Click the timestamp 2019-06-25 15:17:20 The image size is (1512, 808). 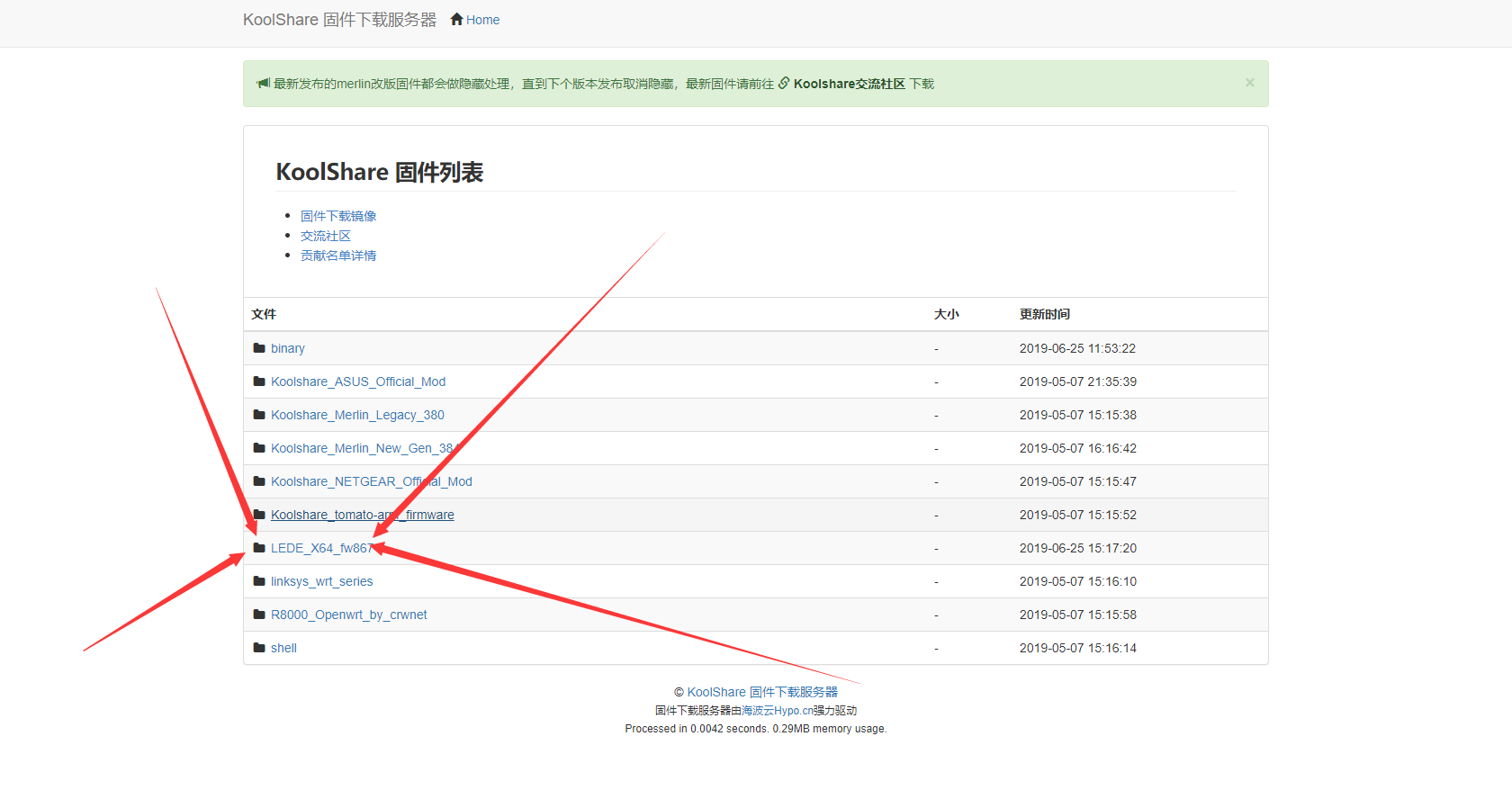point(1078,548)
